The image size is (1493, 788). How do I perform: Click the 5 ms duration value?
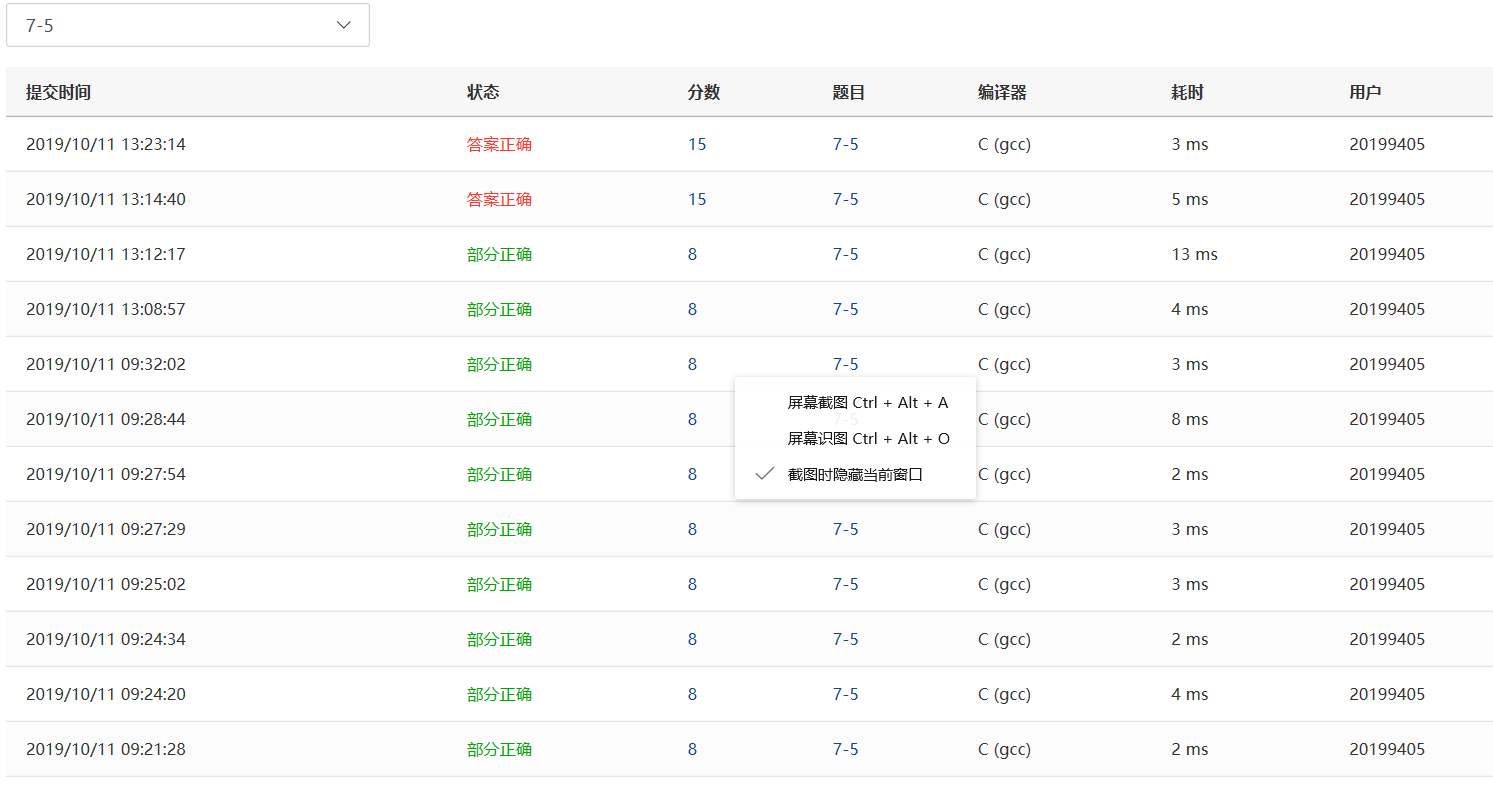coord(1190,199)
